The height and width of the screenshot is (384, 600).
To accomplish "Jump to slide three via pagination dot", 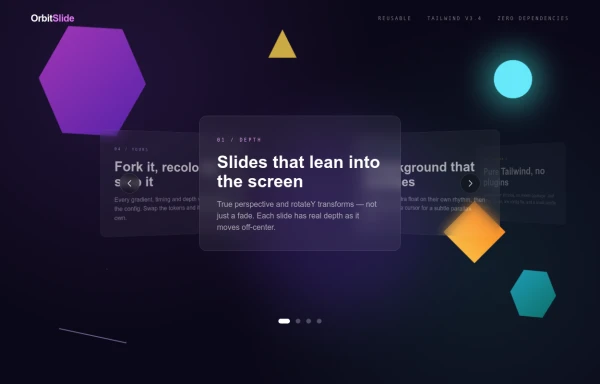I will pos(308,321).
